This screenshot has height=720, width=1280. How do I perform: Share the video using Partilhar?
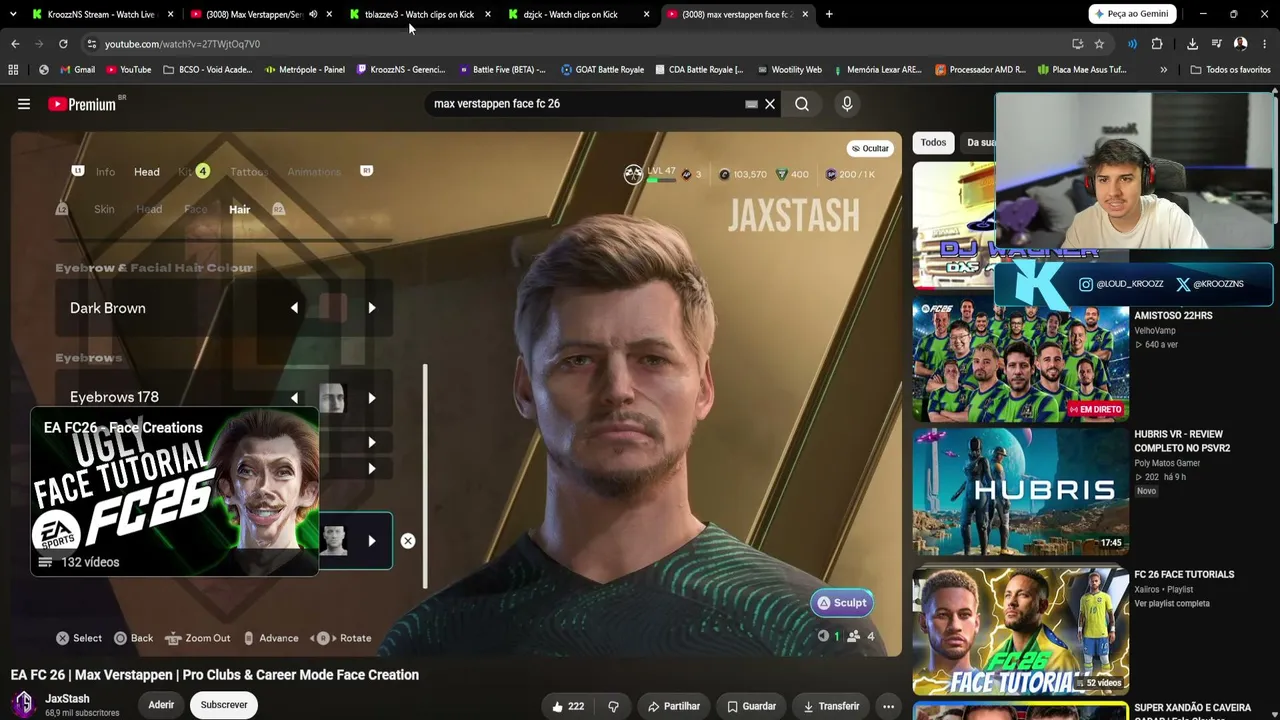coord(674,706)
